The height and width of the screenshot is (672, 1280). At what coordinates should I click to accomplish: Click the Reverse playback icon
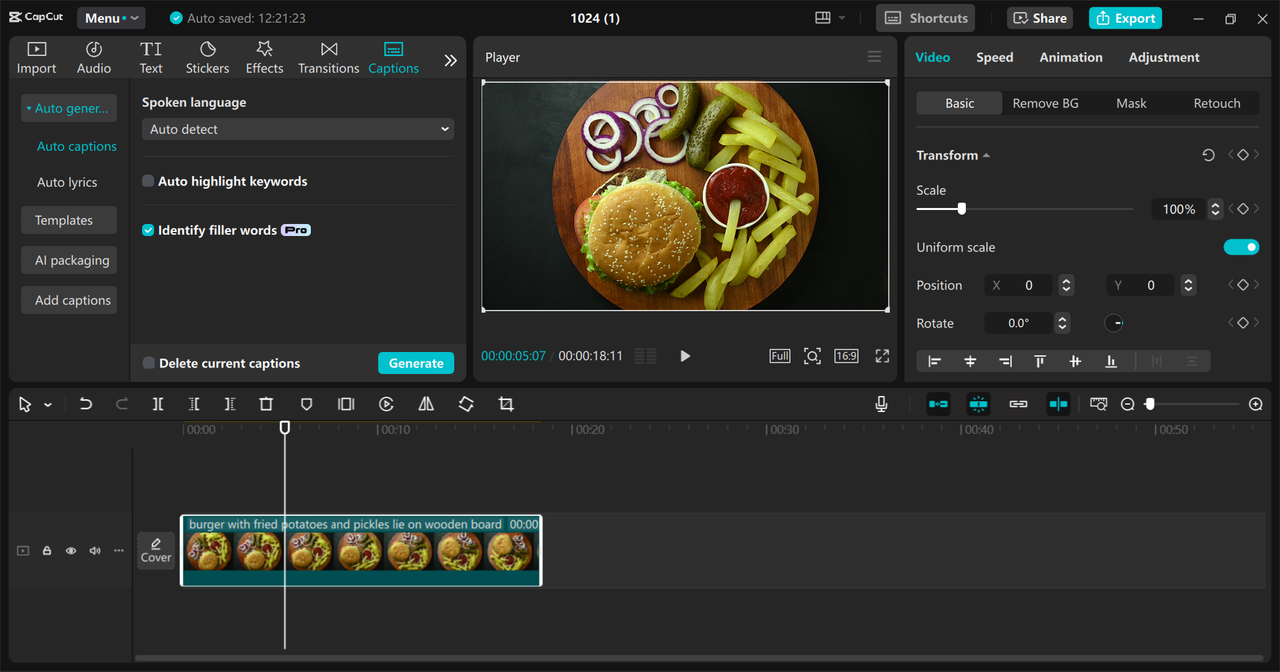(386, 404)
